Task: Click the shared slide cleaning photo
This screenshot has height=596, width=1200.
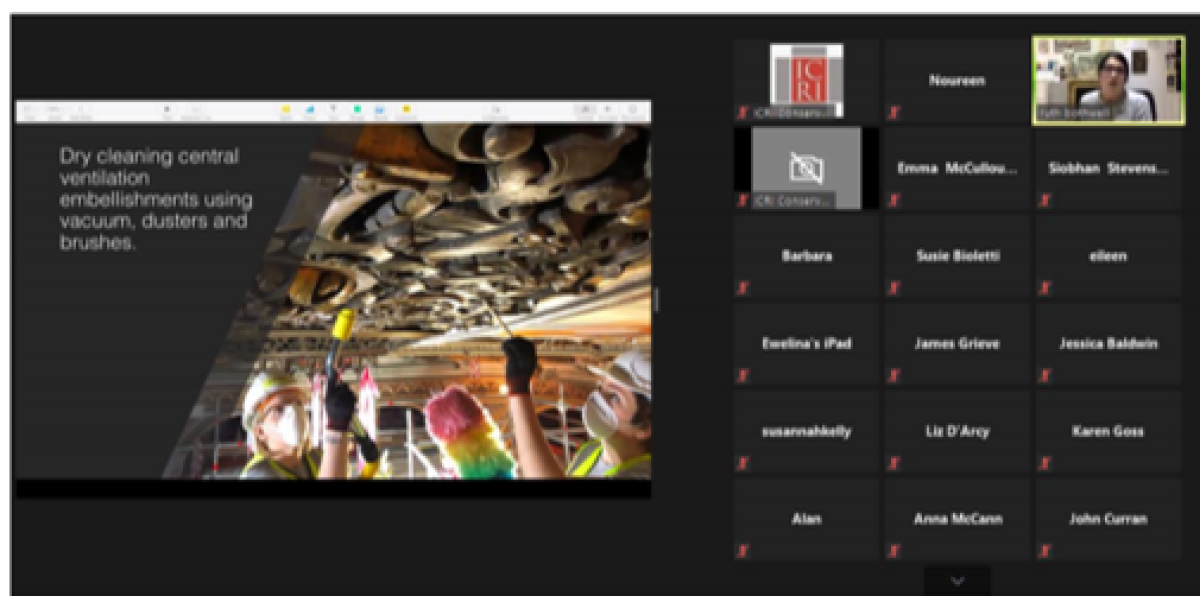Action: pyautogui.click(x=450, y=300)
